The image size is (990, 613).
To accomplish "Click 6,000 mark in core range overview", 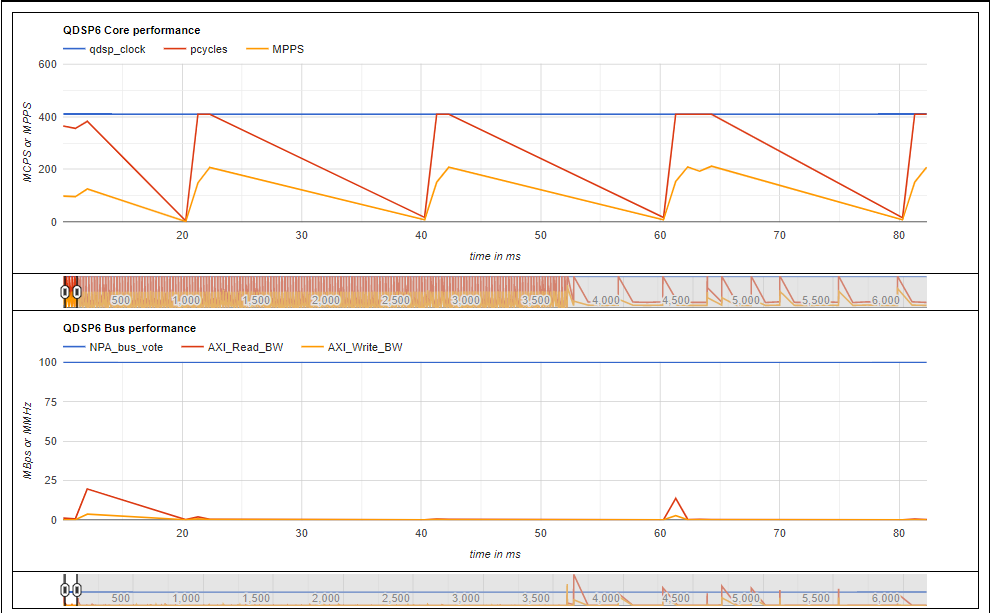I will [885, 301].
